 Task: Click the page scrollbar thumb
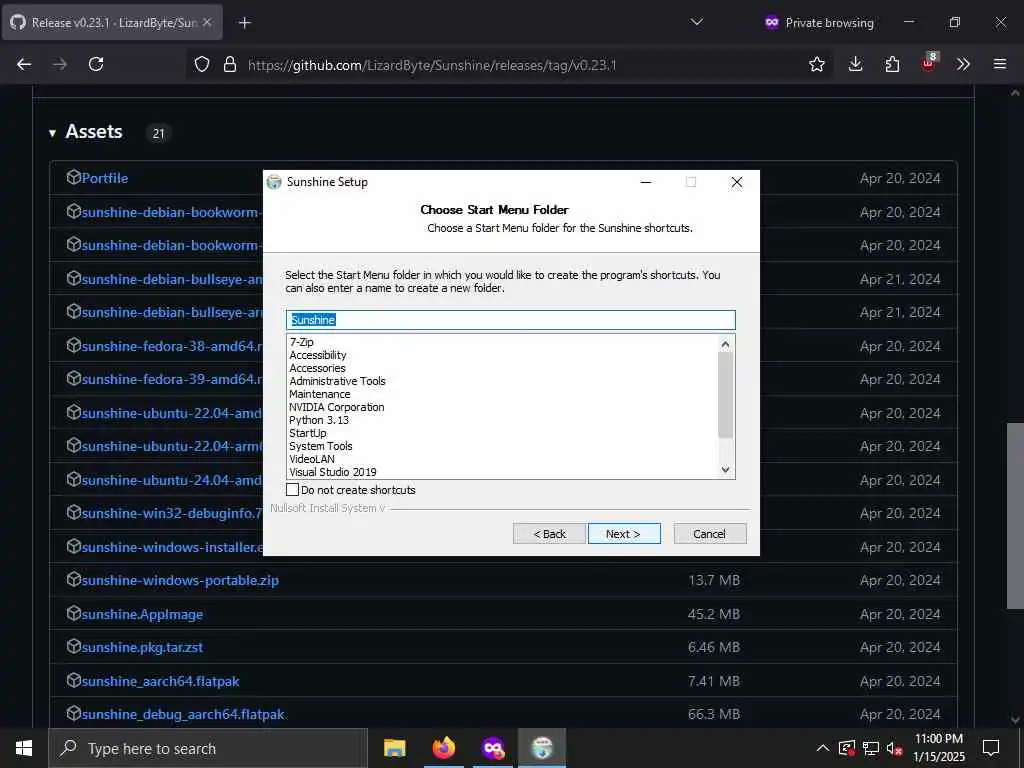pos(1015,516)
